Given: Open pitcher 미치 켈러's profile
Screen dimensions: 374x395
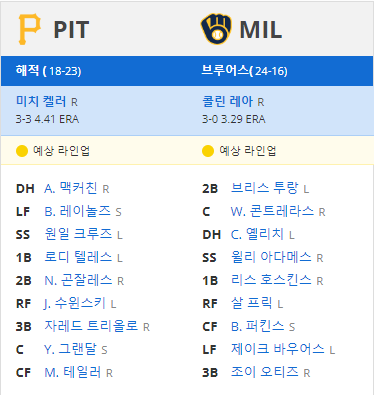Looking at the screenshot, I should pyautogui.click(x=41, y=101).
